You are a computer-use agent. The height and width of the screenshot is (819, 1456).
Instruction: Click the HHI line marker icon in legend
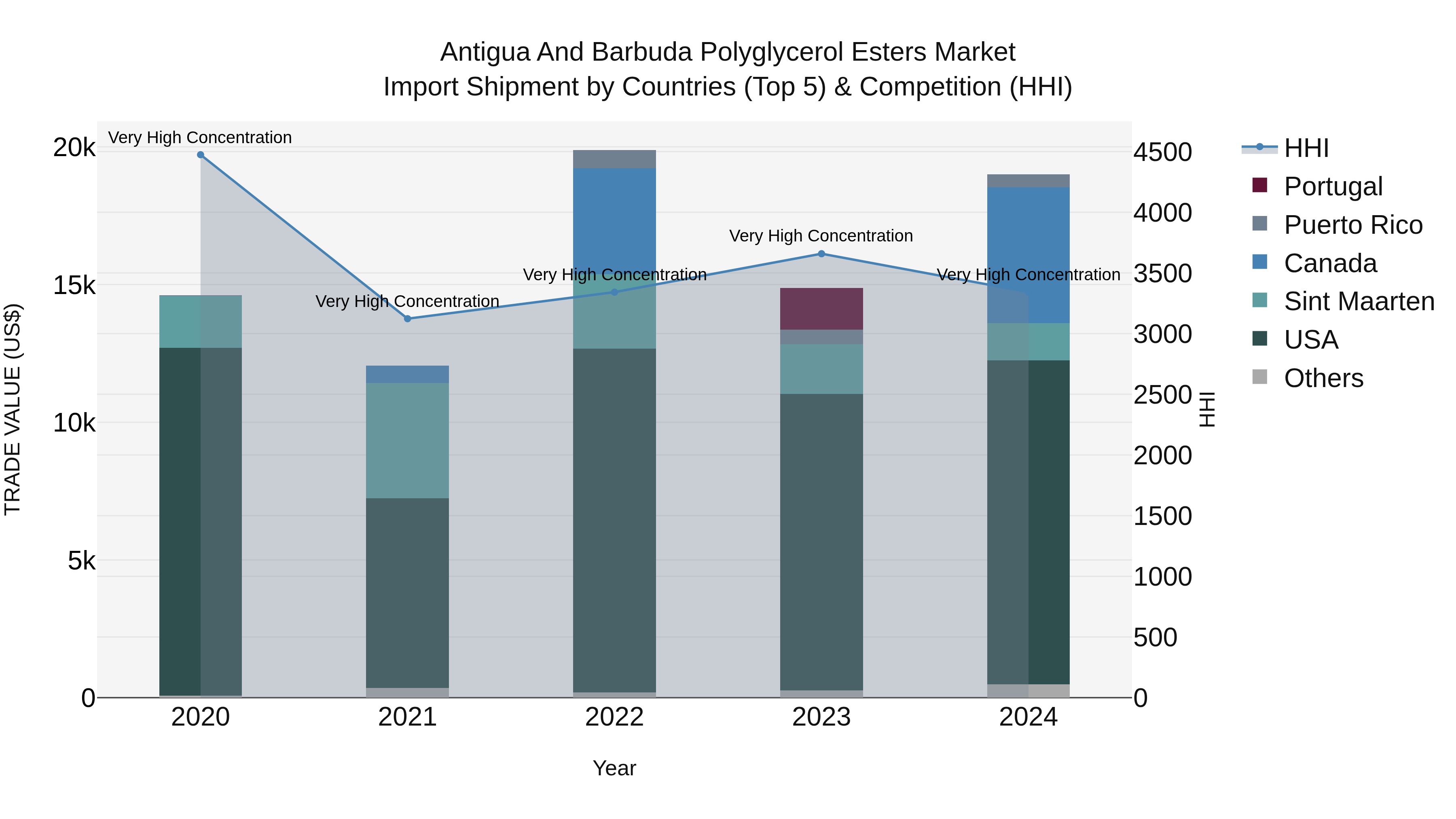pyautogui.click(x=1259, y=148)
